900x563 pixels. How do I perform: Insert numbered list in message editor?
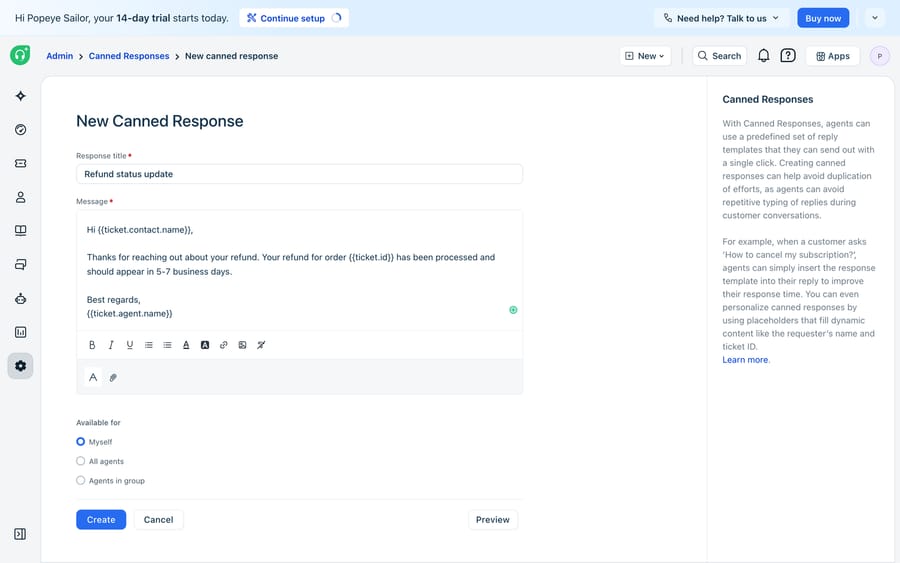click(168, 345)
